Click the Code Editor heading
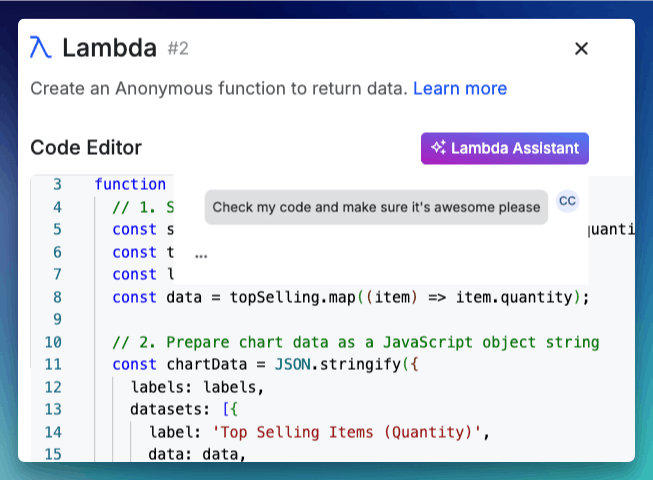 tap(86, 148)
